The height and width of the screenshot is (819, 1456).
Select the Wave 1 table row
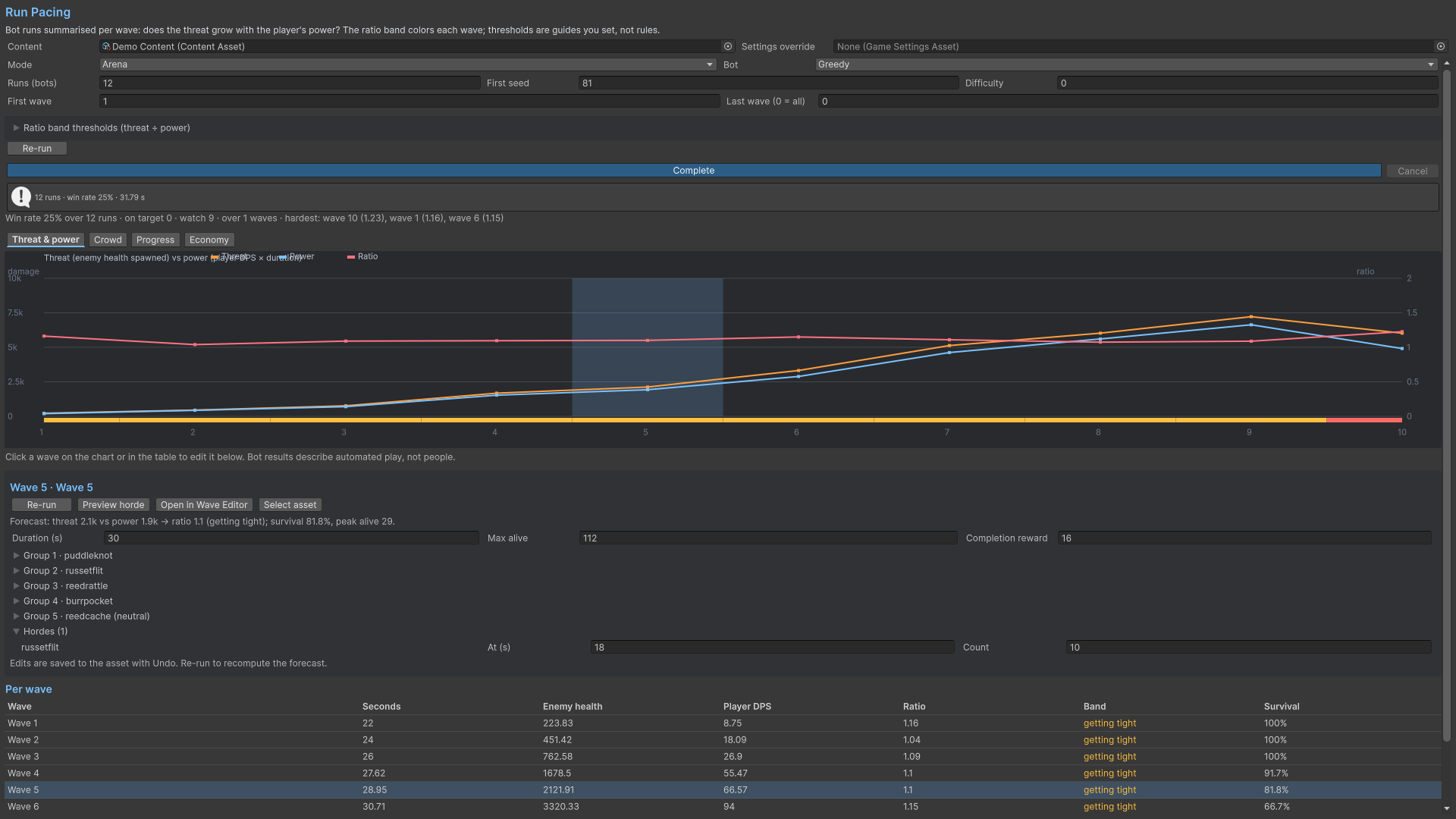tap(723, 723)
